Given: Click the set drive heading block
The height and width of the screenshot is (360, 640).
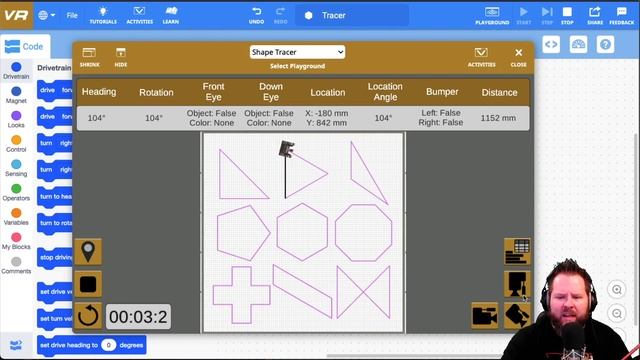Looking at the screenshot, I should point(91,345).
